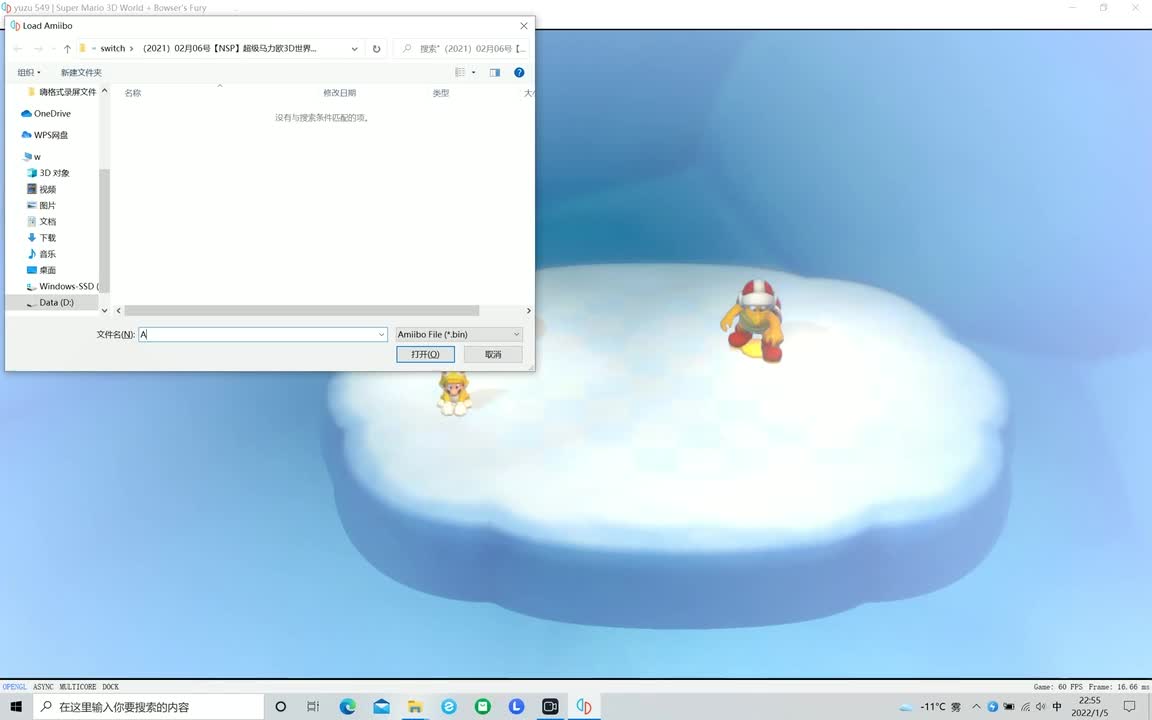Sort by the 修改日期 column header

pos(339,93)
